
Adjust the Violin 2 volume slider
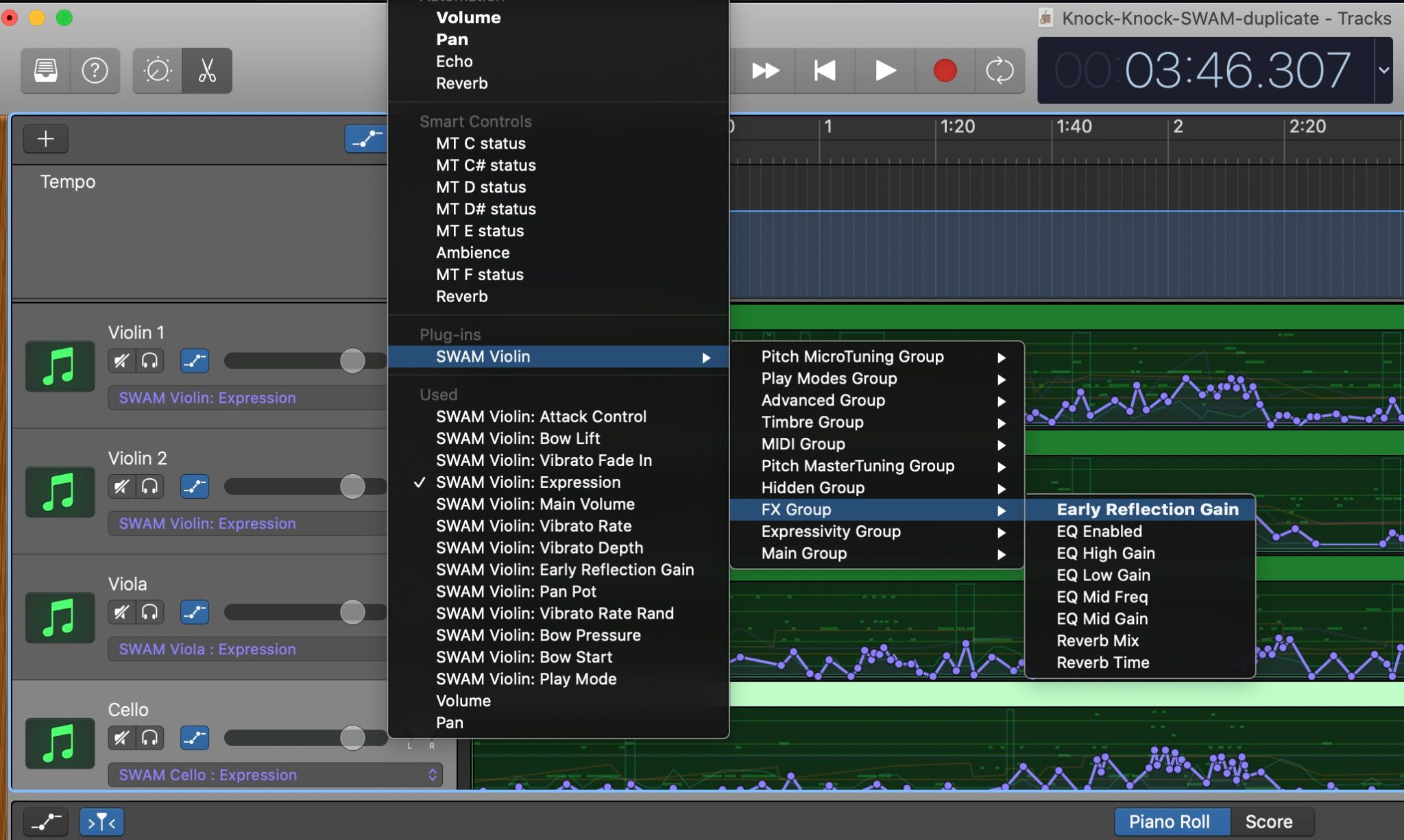coord(352,486)
